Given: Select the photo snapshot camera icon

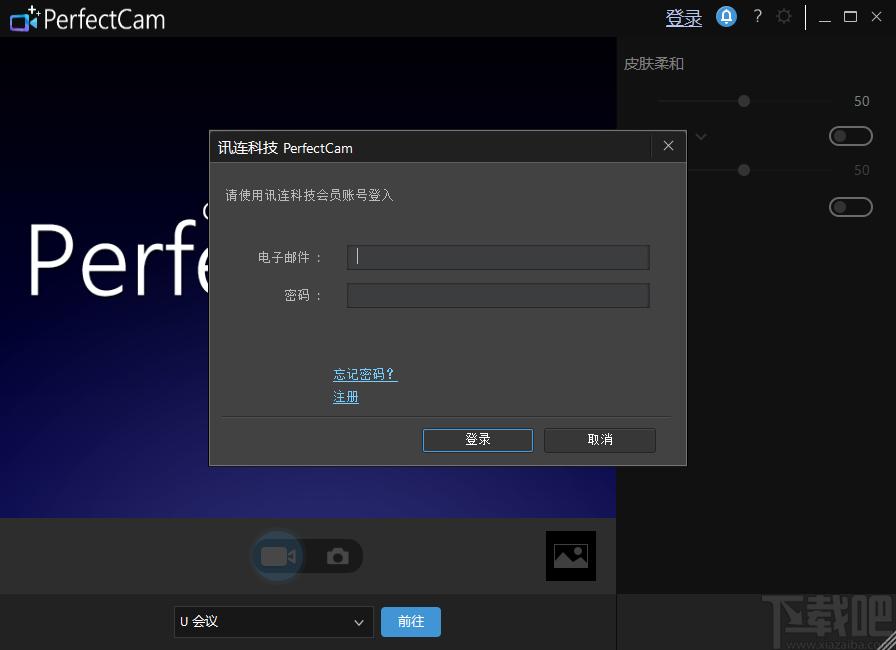Looking at the screenshot, I should pyautogui.click(x=338, y=556).
